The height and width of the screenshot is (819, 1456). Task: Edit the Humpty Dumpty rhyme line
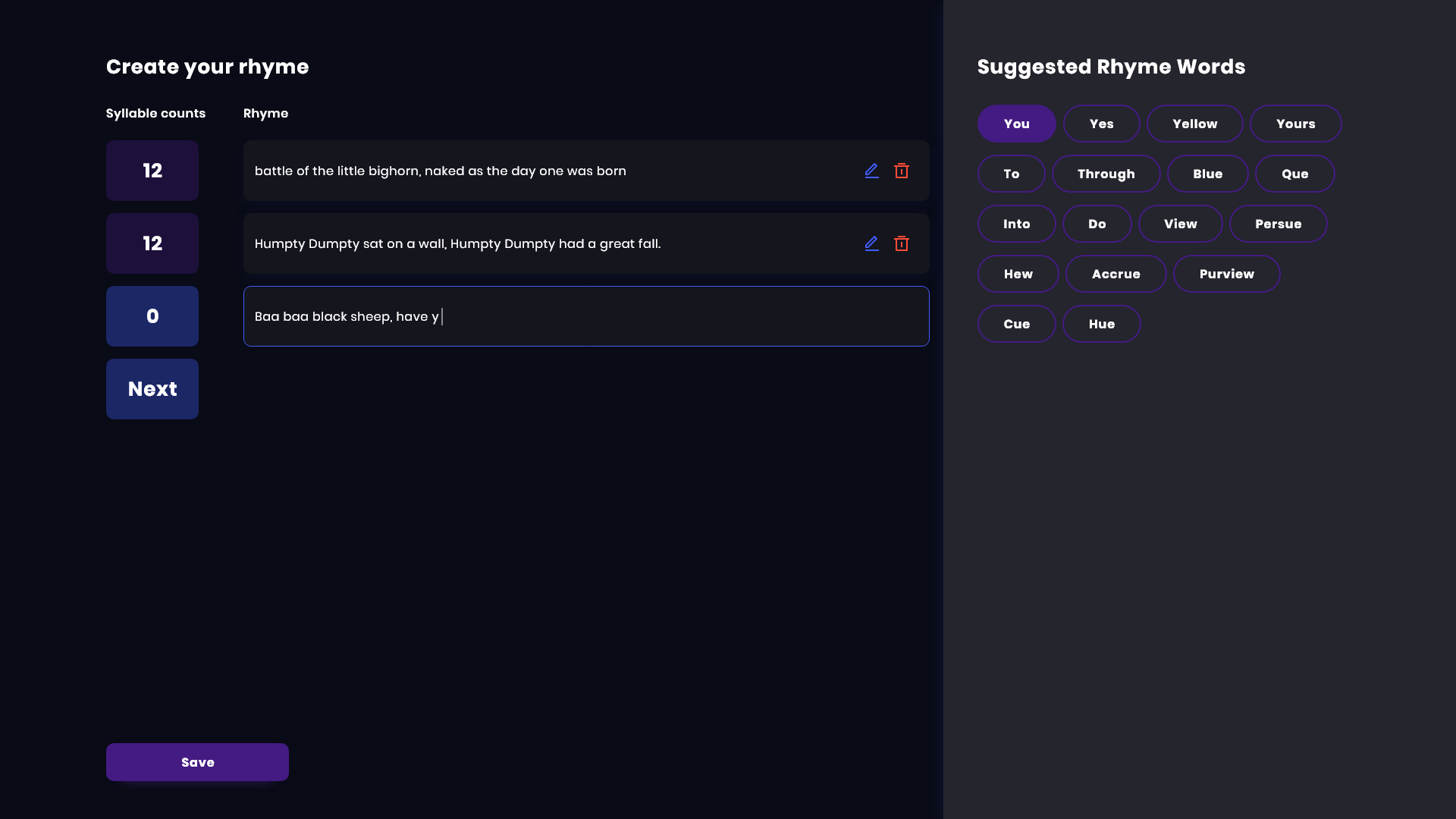point(871,243)
